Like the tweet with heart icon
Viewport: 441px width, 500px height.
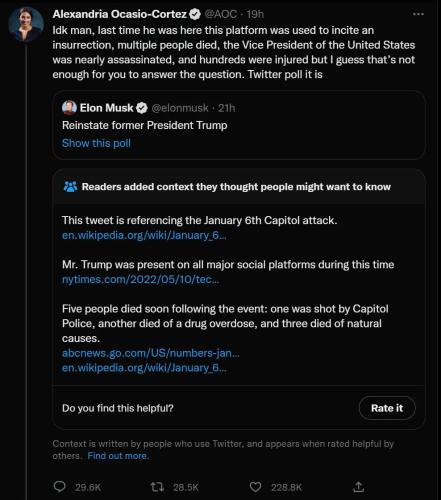pos(255,487)
